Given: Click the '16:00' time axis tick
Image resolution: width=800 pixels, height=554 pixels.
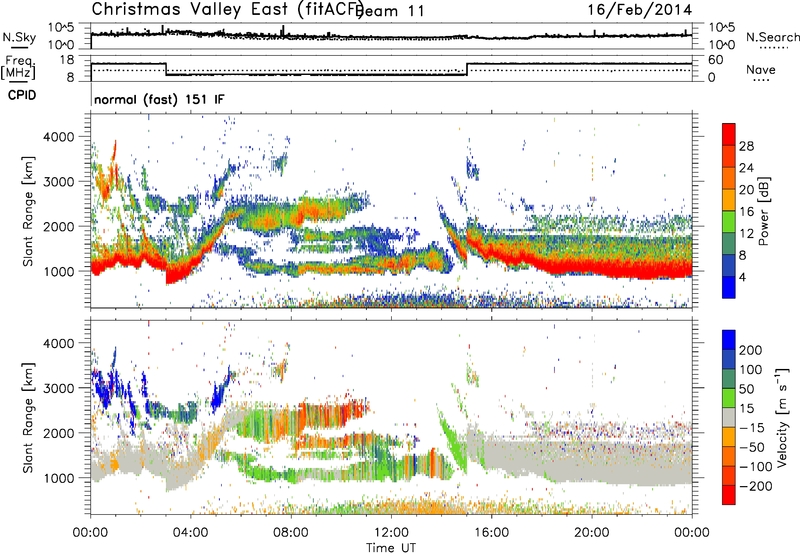Looking at the screenshot, I should [x=492, y=533].
